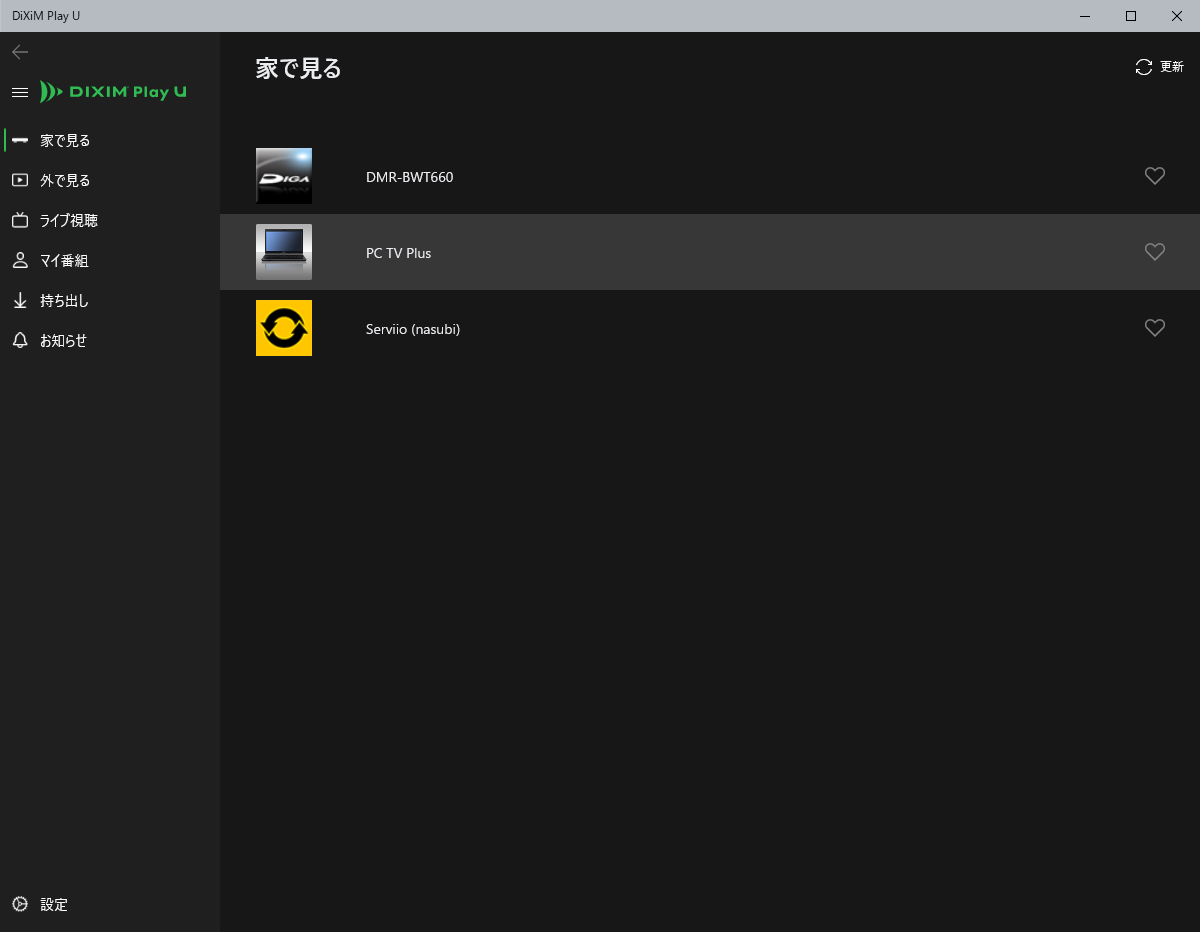
Task: Select the Serviio (nasubi) label
Action: [412, 329]
